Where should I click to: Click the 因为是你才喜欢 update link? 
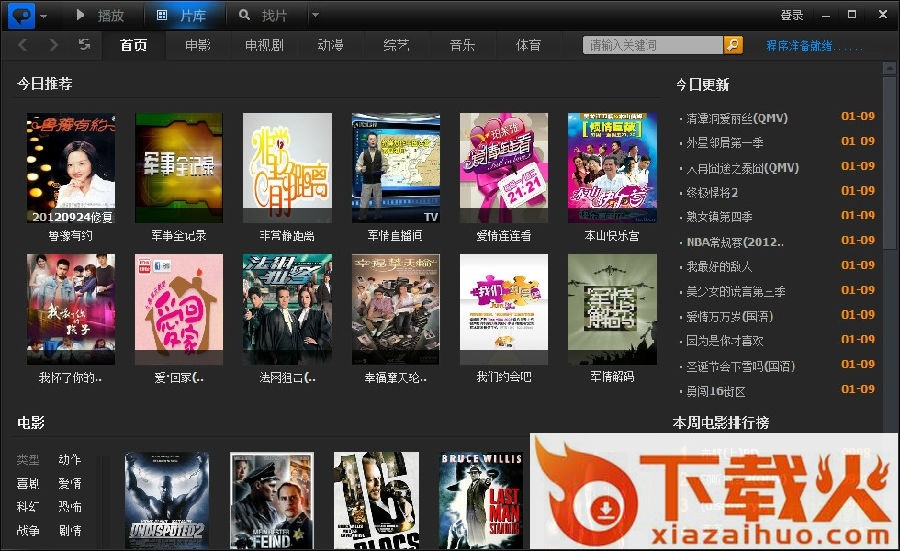click(x=725, y=341)
